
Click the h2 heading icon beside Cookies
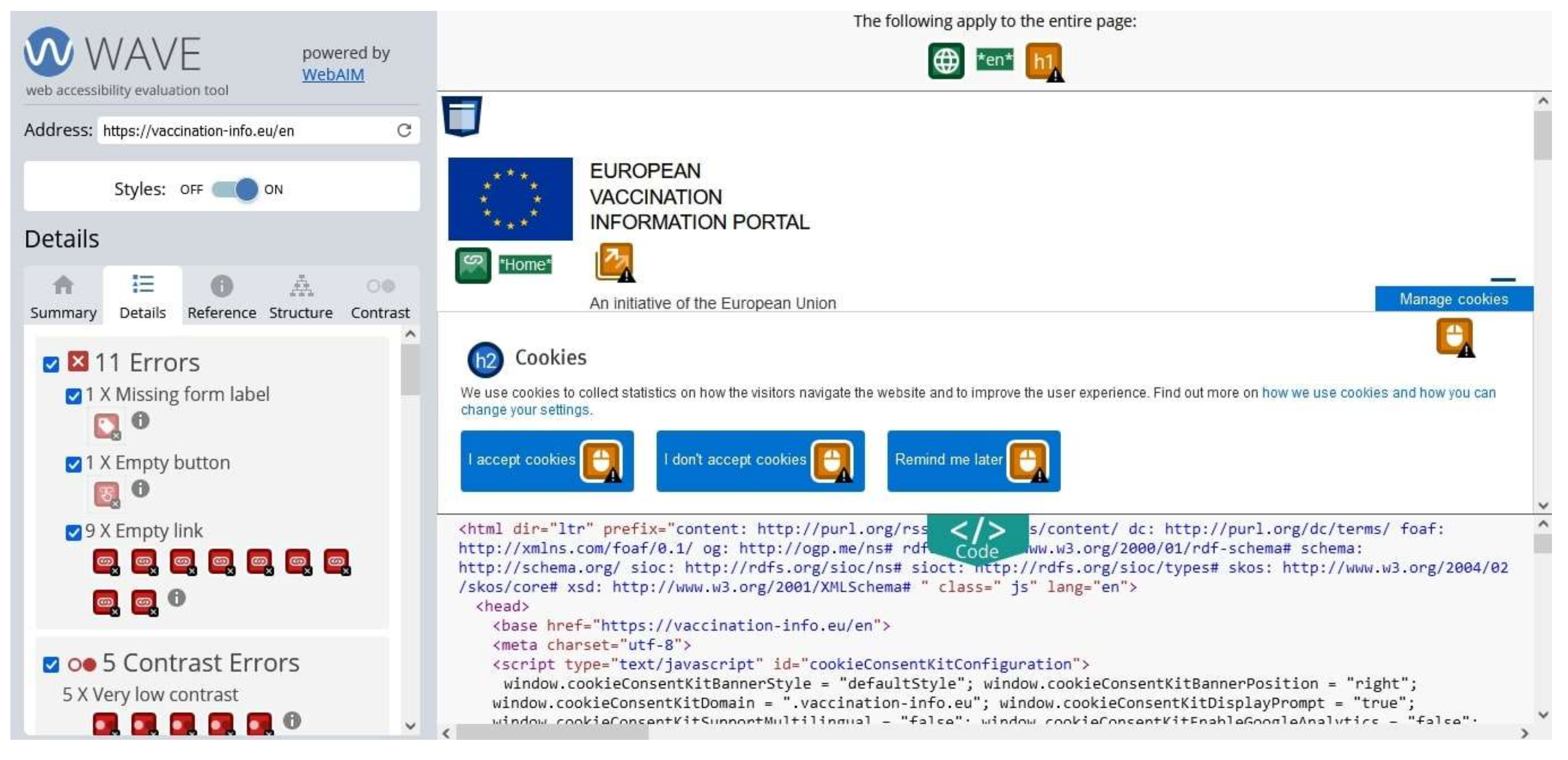tap(485, 360)
